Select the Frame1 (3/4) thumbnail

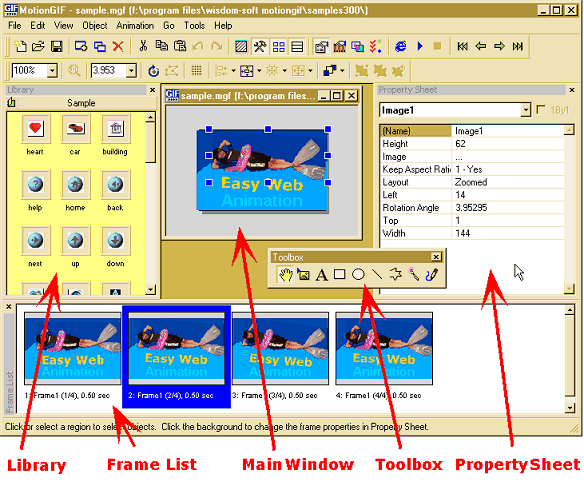click(280, 348)
